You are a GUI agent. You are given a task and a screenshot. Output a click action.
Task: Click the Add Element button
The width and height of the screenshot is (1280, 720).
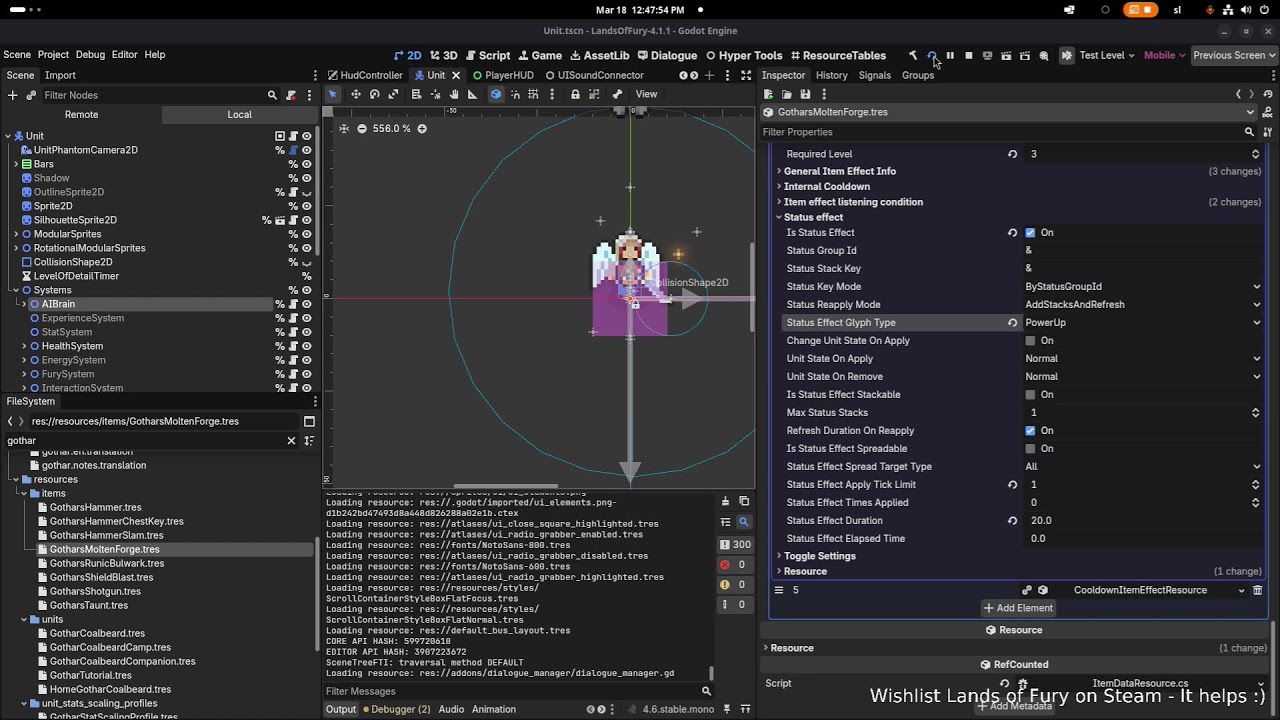click(1018, 607)
